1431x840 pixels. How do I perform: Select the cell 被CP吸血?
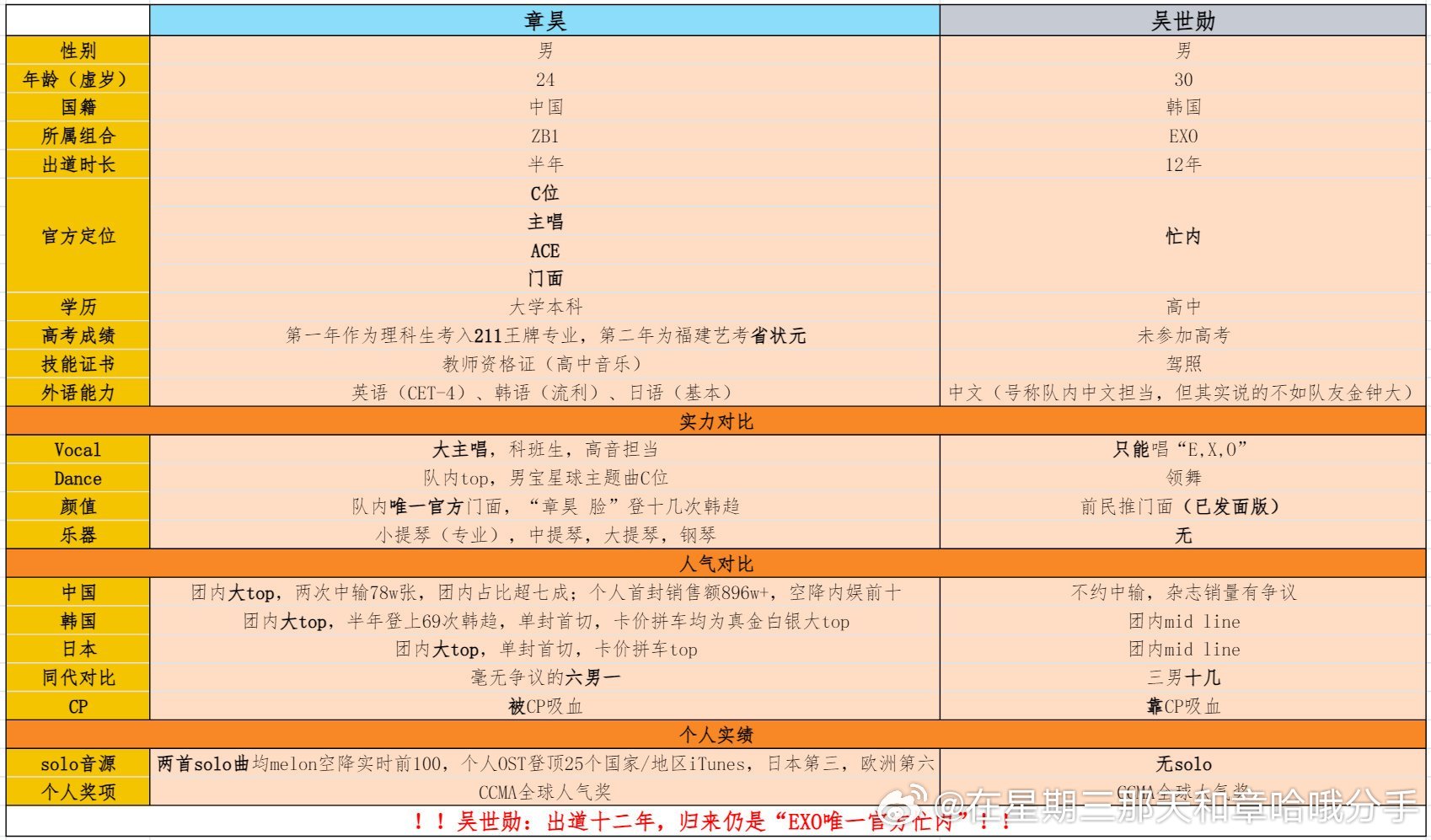(544, 706)
